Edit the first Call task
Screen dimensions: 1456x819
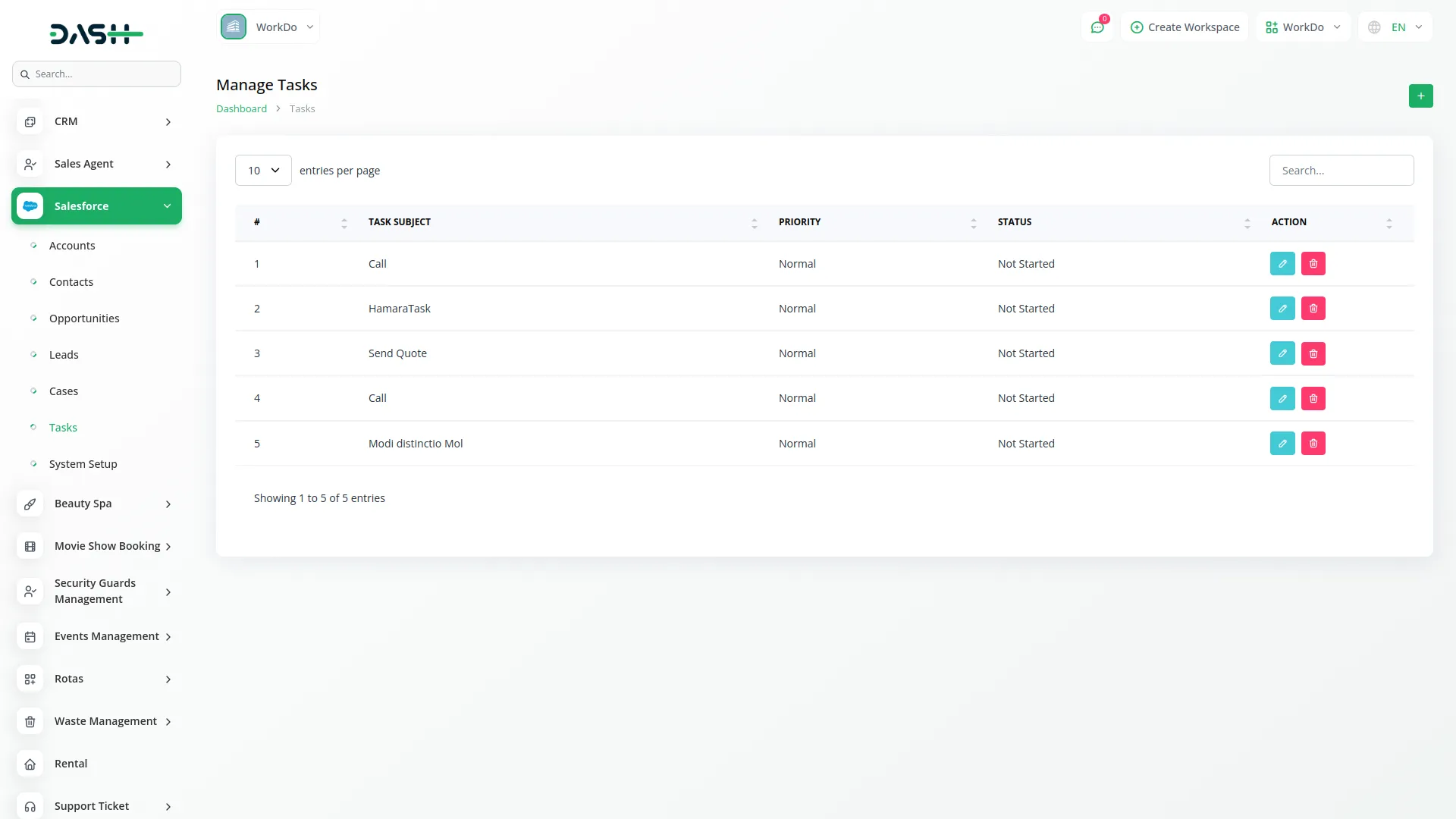[1282, 263]
